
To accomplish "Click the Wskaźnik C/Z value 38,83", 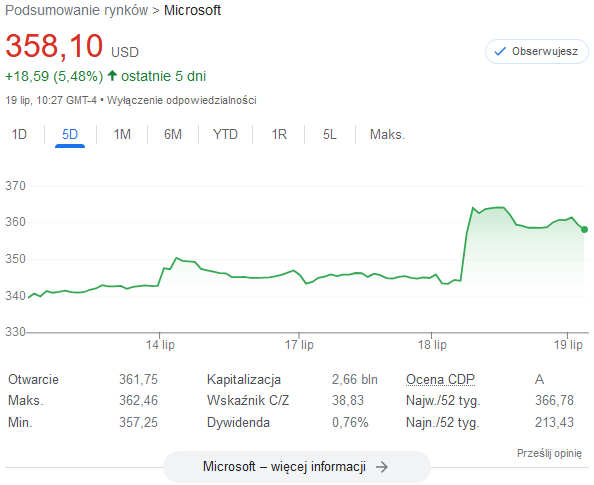I will pos(348,401).
